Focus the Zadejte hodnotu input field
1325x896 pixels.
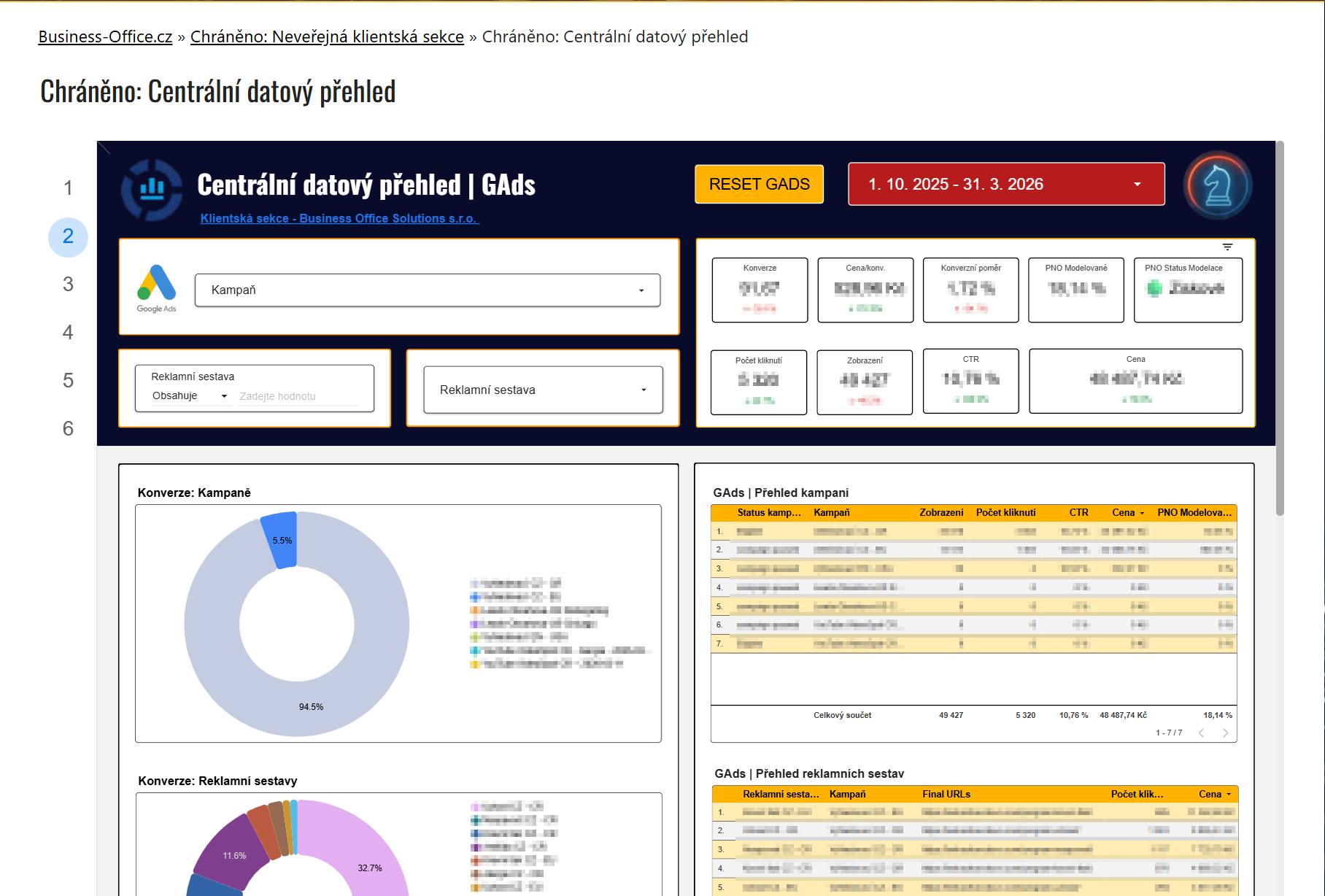coord(298,396)
